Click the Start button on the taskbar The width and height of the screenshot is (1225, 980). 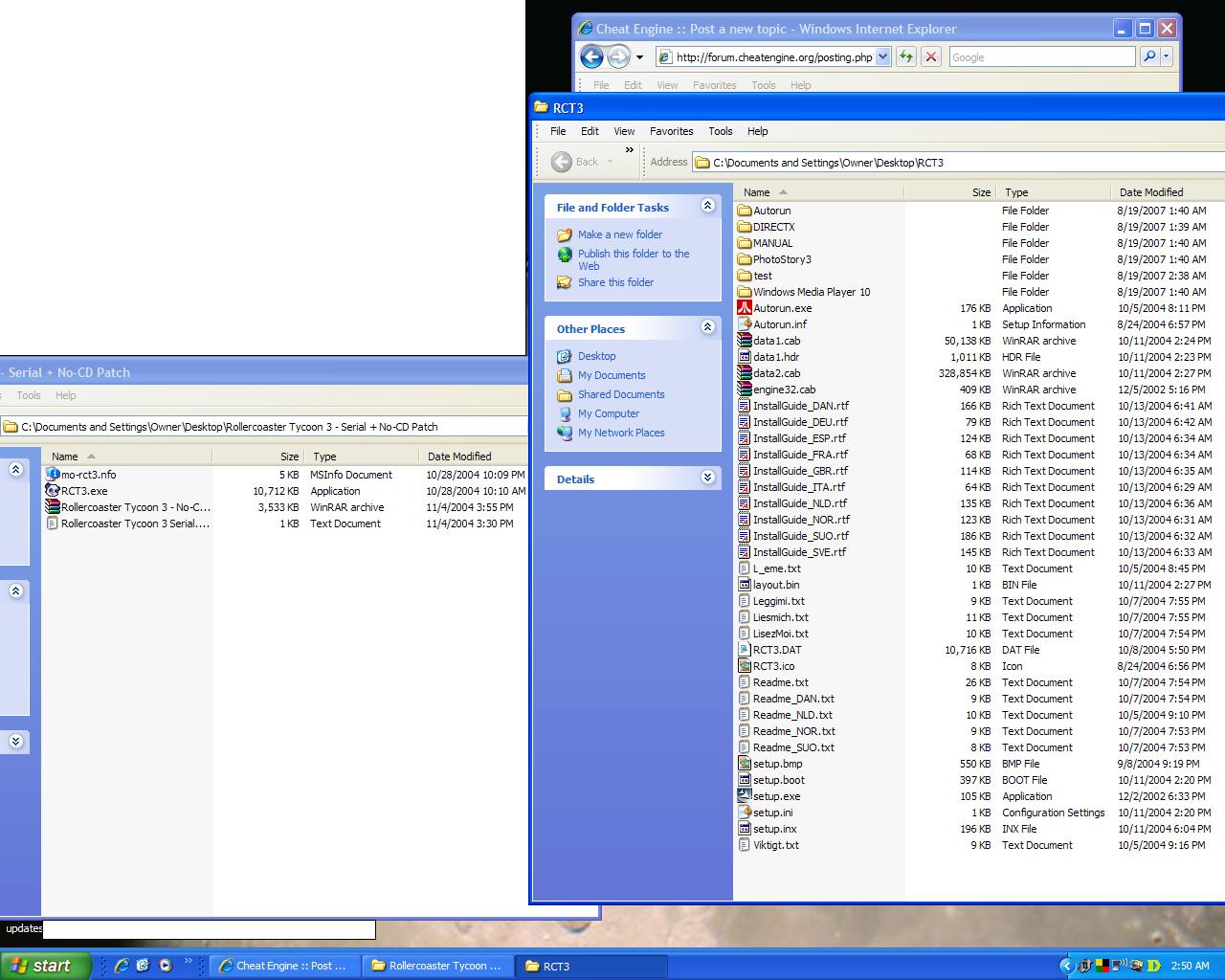point(46,966)
